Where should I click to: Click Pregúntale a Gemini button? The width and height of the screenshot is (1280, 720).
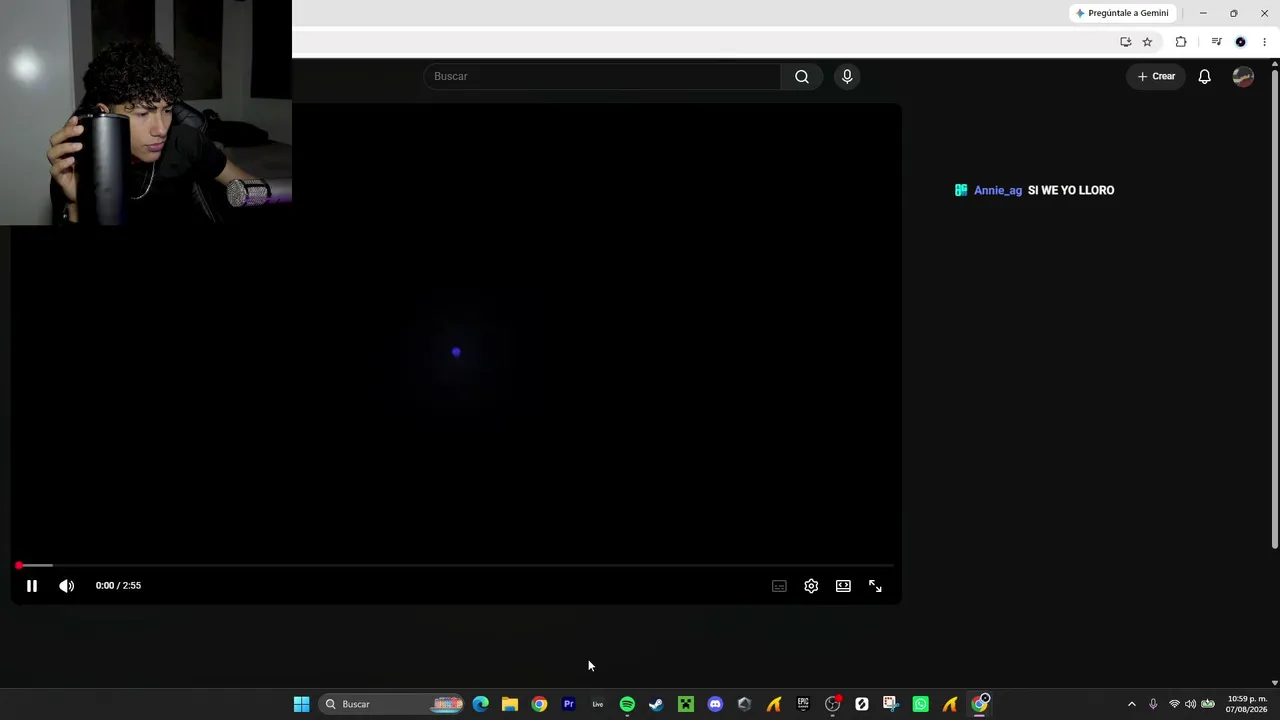coord(1122,13)
